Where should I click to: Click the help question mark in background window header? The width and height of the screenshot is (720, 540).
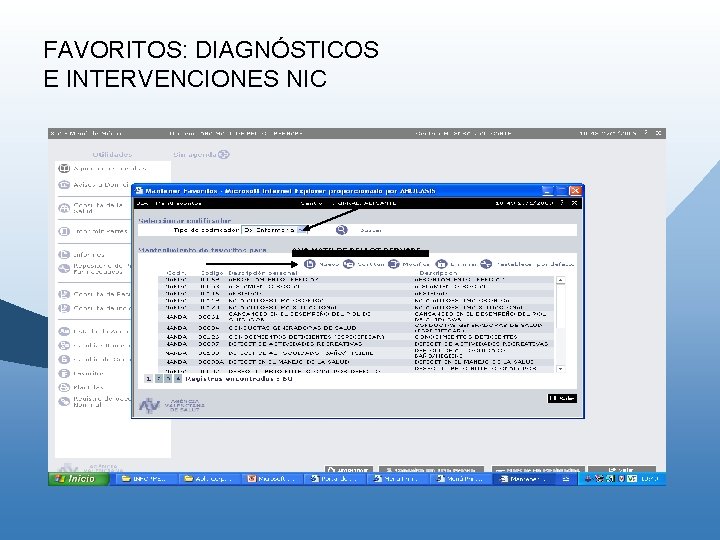click(x=646, y=133)
